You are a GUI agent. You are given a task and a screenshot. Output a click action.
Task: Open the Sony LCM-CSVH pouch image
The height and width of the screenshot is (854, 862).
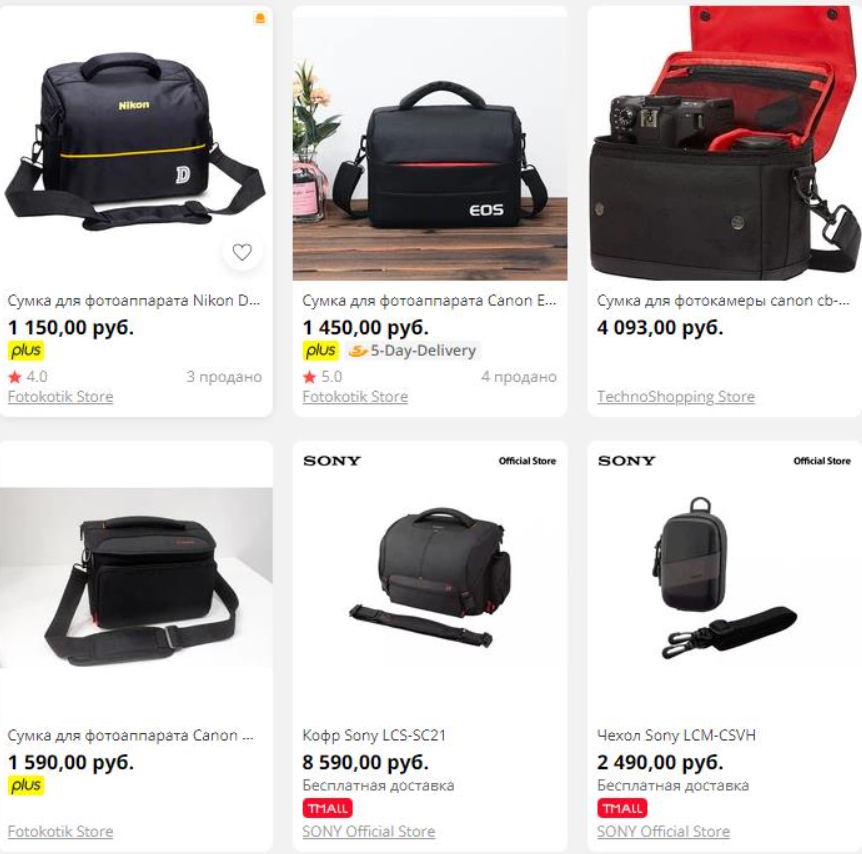click(725, 578)
